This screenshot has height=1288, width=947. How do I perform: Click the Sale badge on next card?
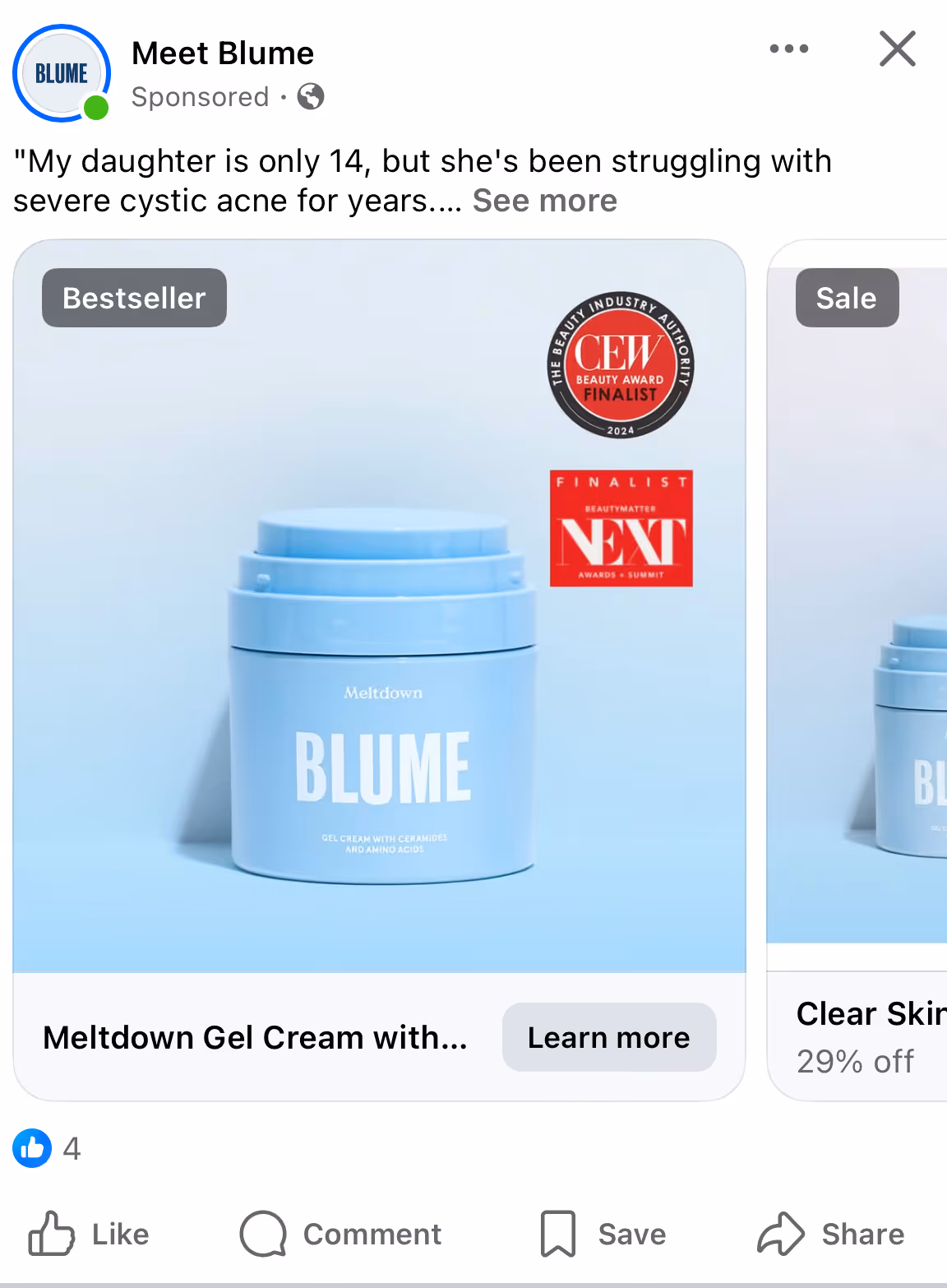847,298
